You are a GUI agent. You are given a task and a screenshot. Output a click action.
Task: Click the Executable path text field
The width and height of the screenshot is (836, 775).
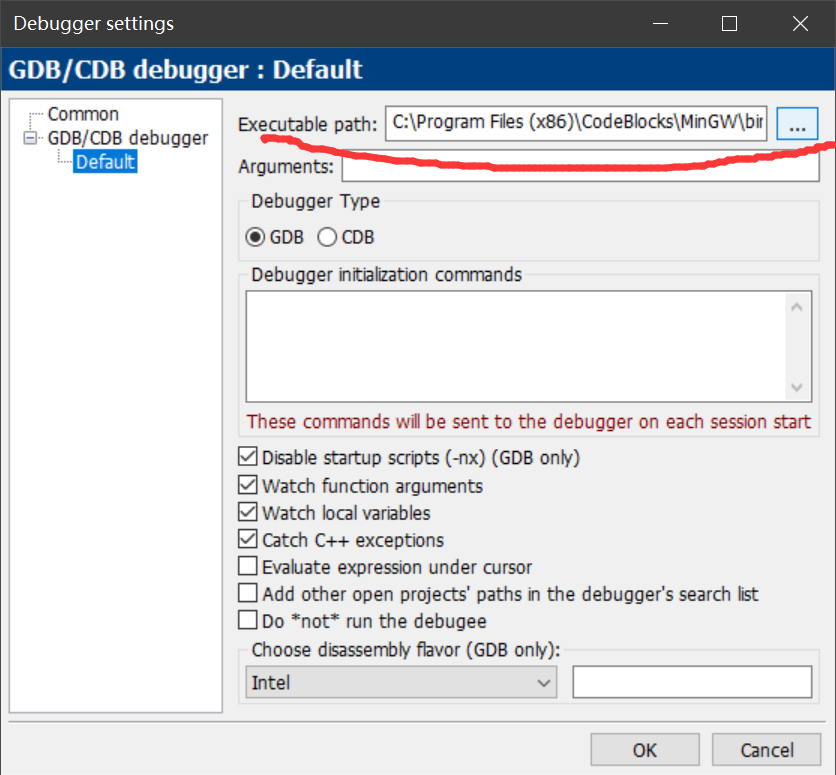(x=576, y=123)
